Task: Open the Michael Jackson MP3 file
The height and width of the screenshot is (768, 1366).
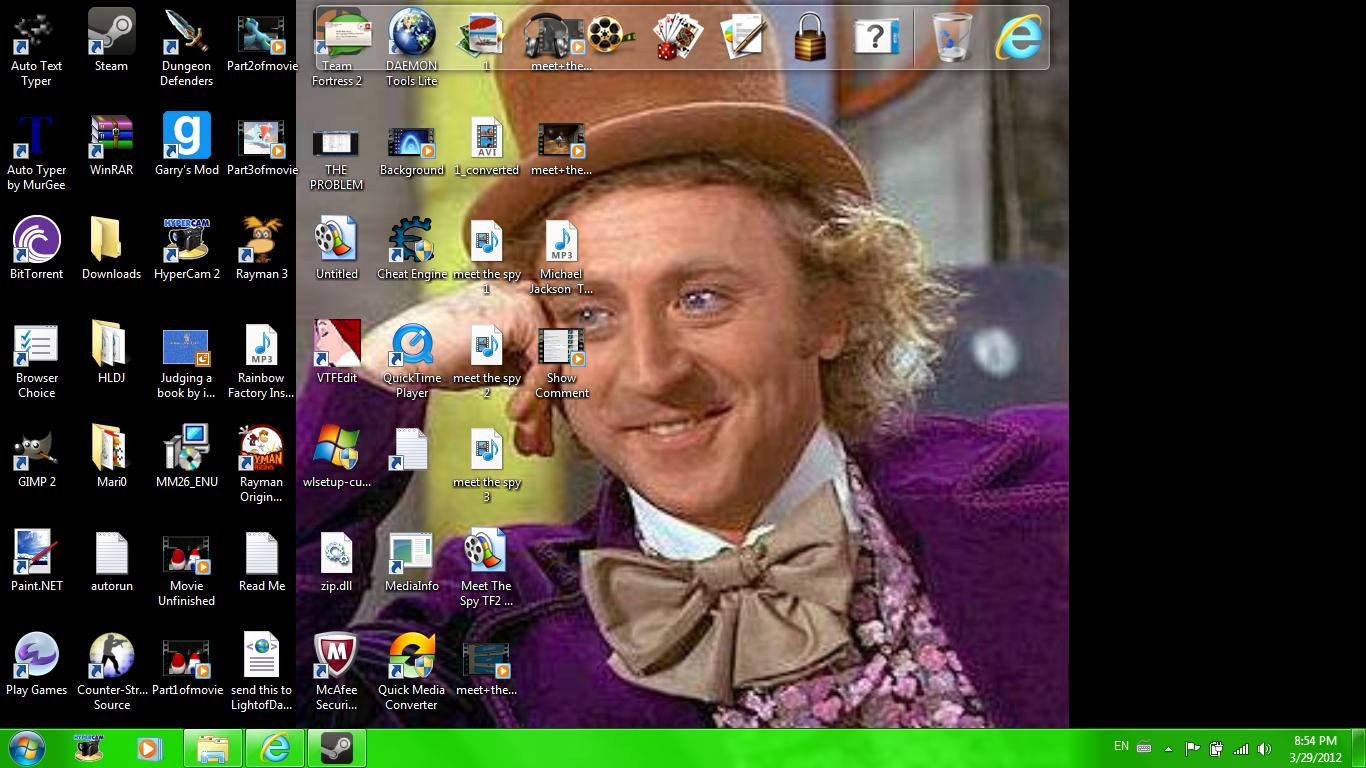Action: click(561, 255)
